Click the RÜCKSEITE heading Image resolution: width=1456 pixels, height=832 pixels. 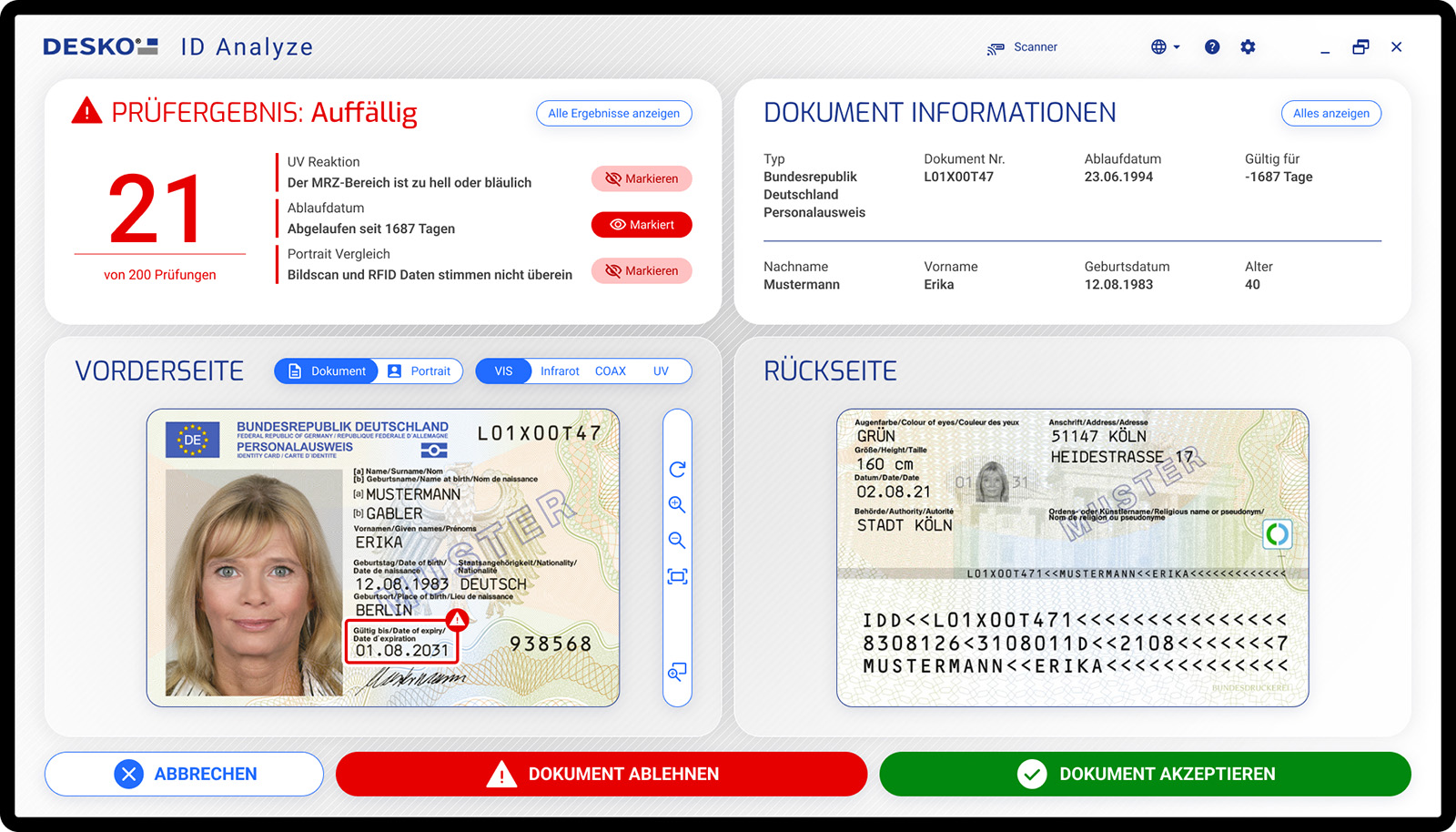tap(830, 371)
